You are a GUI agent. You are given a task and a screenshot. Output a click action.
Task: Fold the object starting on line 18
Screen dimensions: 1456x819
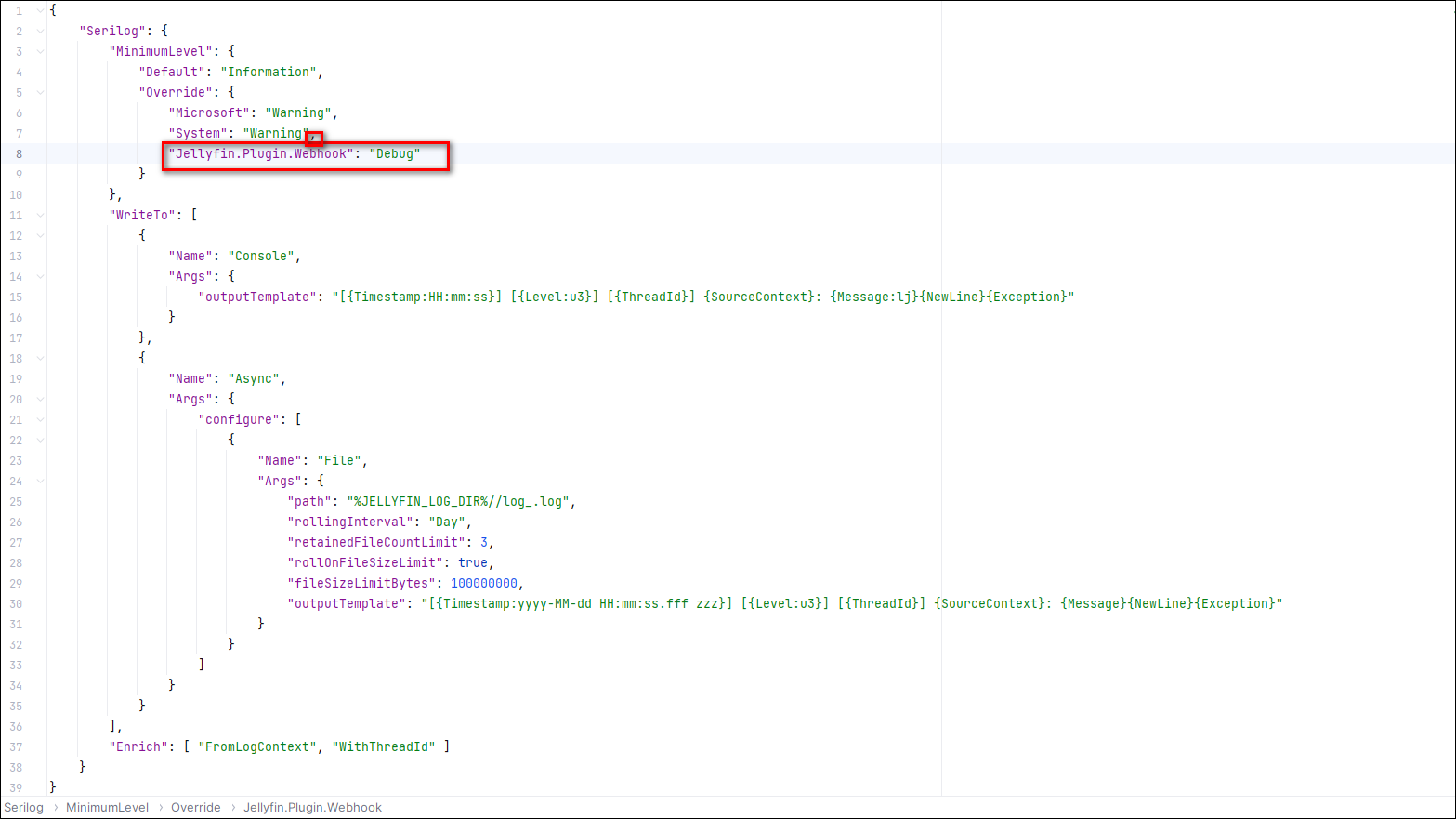40,358
